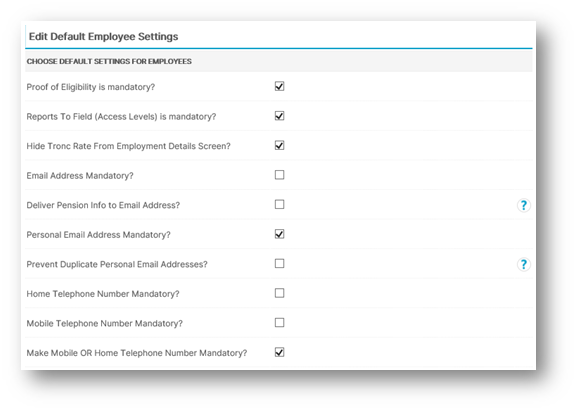Image resolution: width=578 pixels, height=412 pixels.
Task: Uncheck Hide Tronc Rate From Employment Details
Action: [x=279, y=145]
